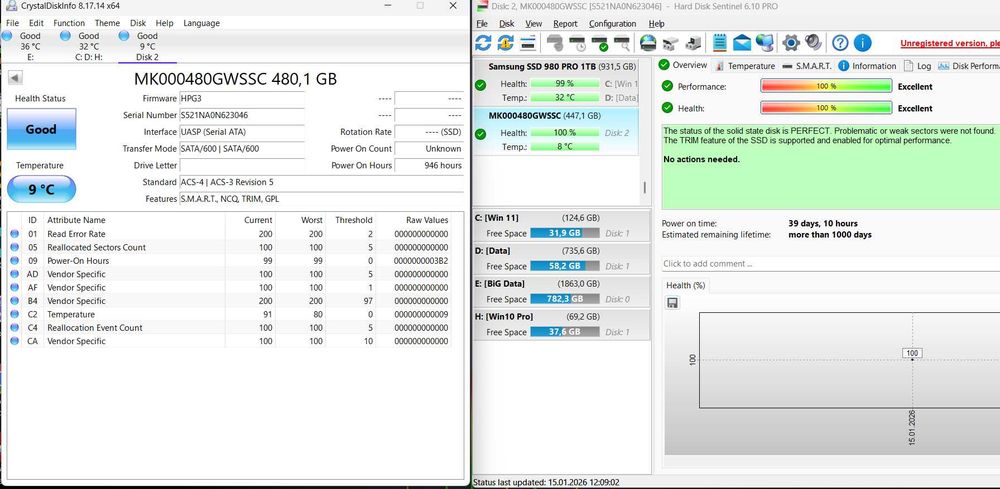Click the grey disk test icon in Hard Disk Sentinel

[555, 43]
